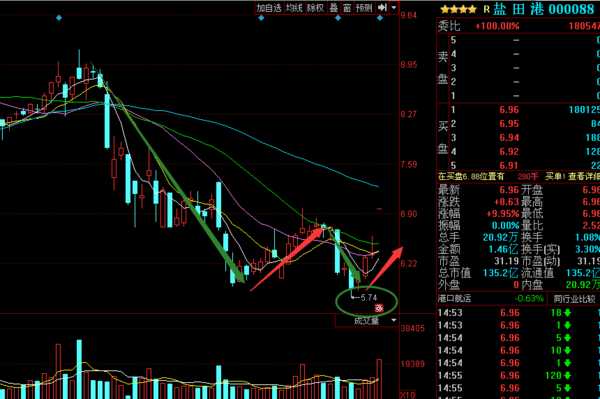Click the red 涨 marker icon
Screen dimensions: 600x399
click(379, 308)
